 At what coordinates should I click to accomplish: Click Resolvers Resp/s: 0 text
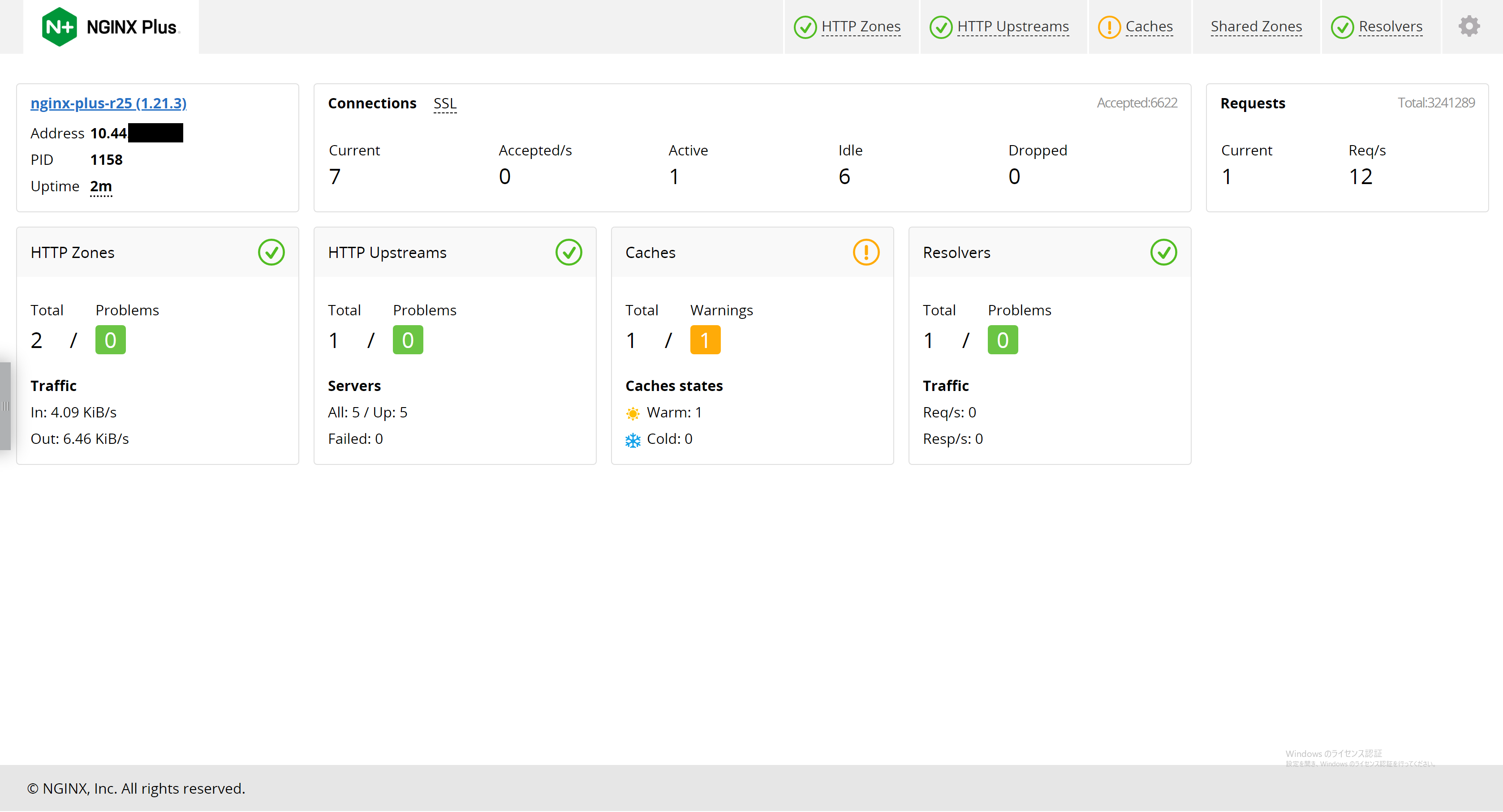tap(953, 439)
